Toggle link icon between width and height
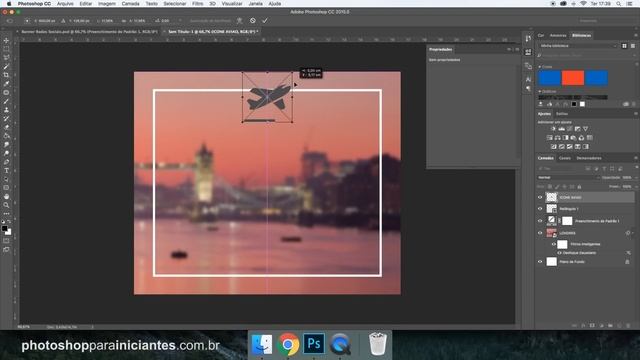 click(124, 20)
